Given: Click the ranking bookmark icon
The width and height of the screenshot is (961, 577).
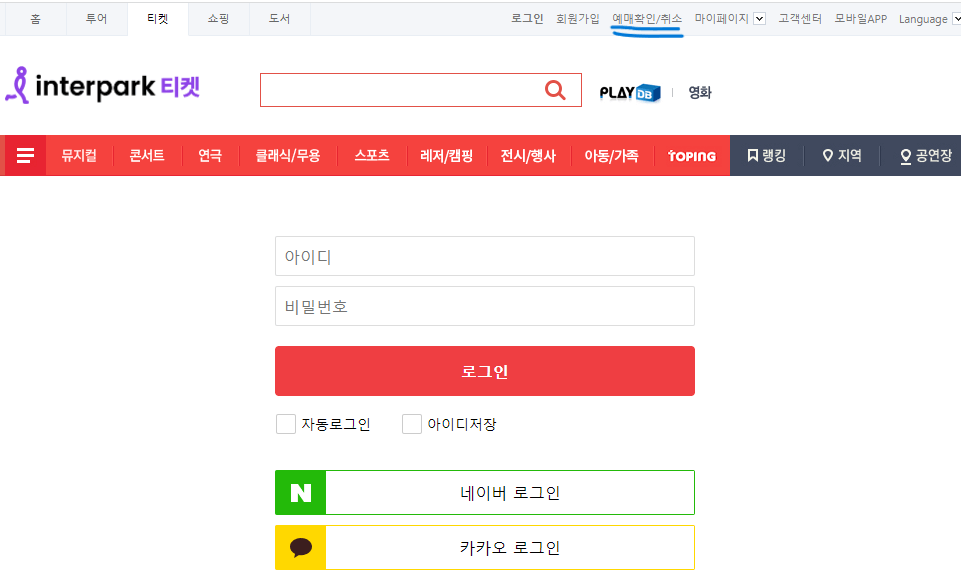Looking at the screenshot, I should [753, 156].
